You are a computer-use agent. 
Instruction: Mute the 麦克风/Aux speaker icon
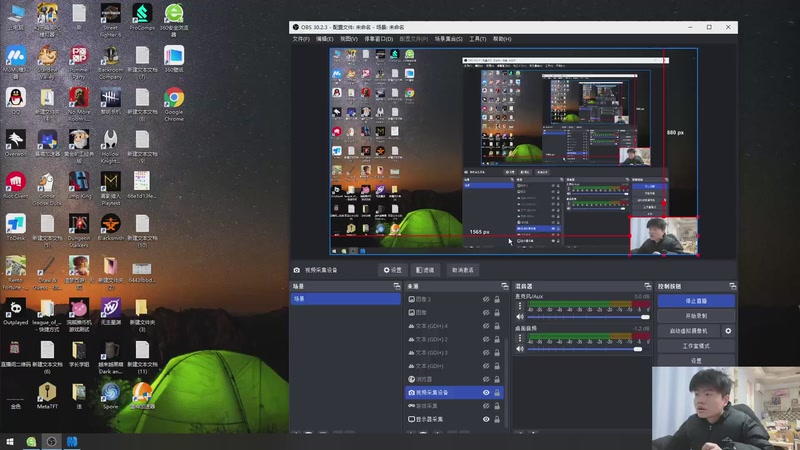520,317
